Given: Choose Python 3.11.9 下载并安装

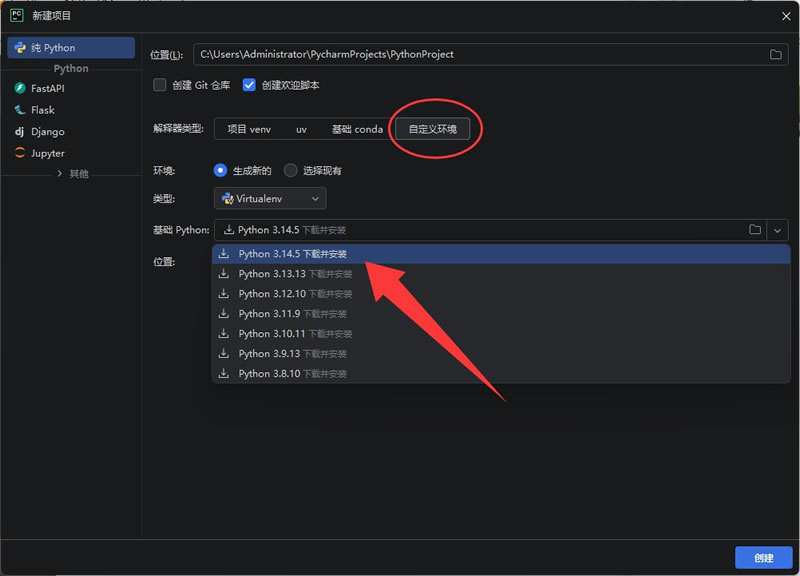Looking at the screenshot, I should [501, 314].
